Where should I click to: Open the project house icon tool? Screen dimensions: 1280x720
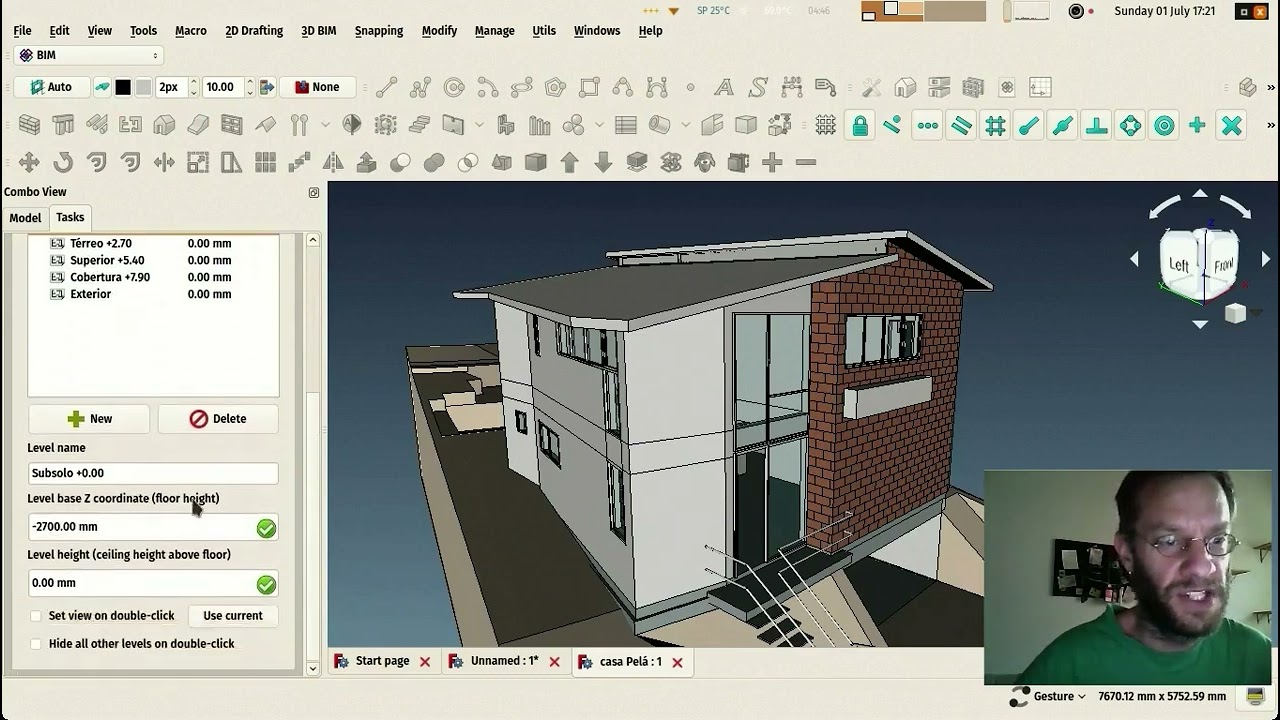click(x=905, y=87)
